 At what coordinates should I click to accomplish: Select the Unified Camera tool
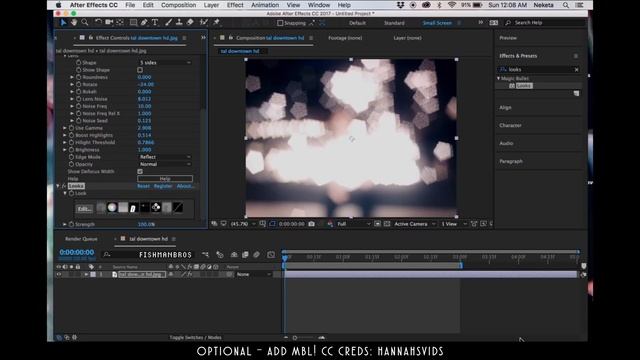109,22
